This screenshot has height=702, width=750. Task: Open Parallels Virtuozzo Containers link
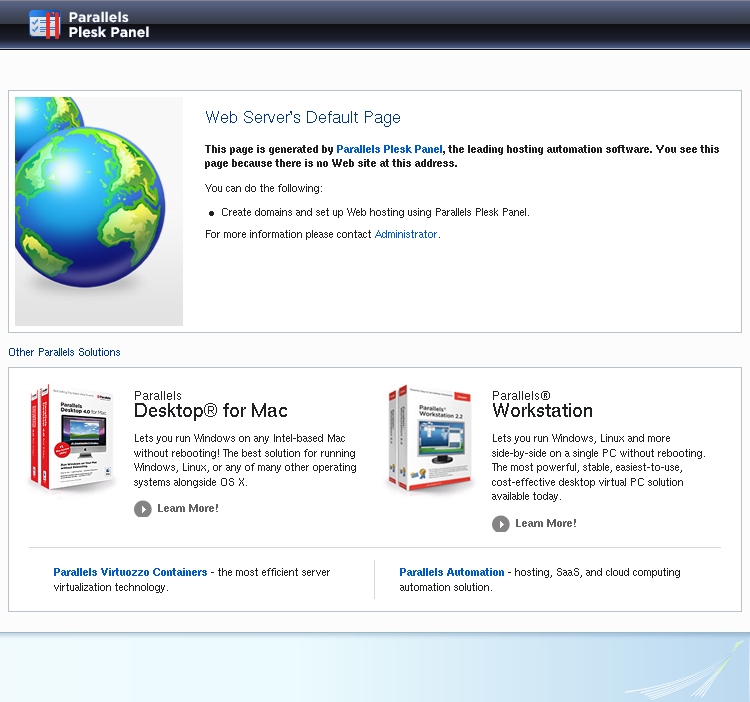click(x=130, y=572)
